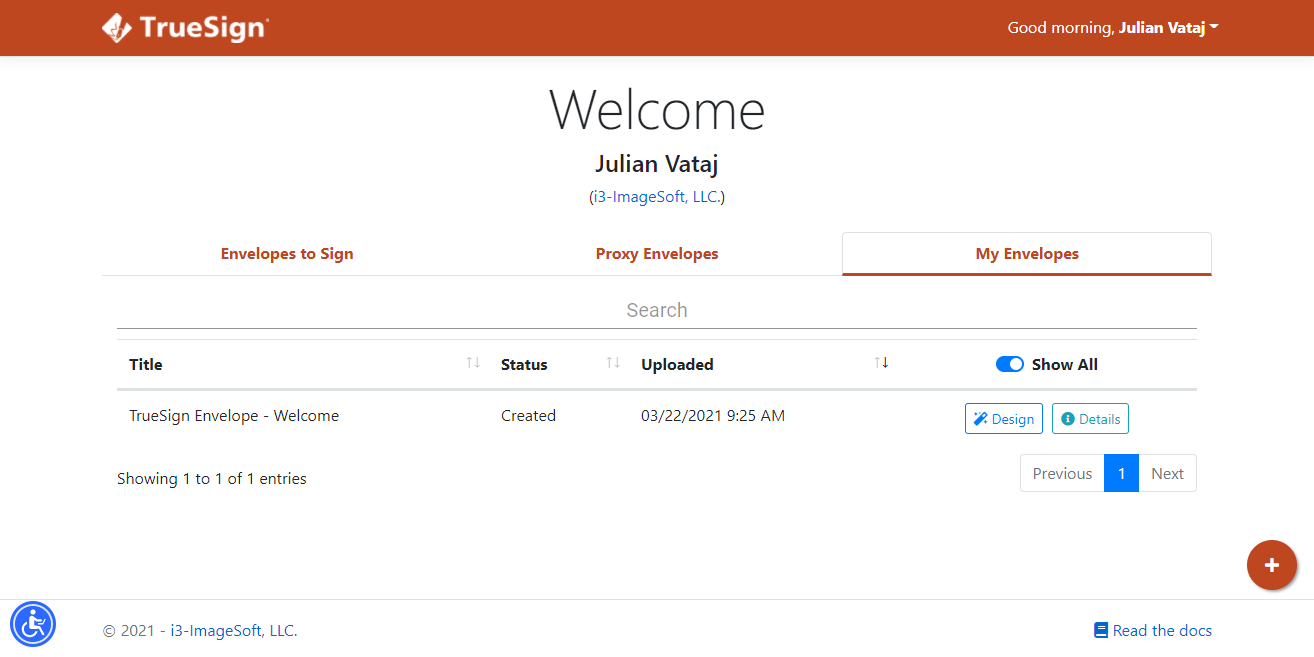The width and height of the screenshot is (1314, 657).
Task: Click the book icon next to Read the docs
Action: [1101, 630]
